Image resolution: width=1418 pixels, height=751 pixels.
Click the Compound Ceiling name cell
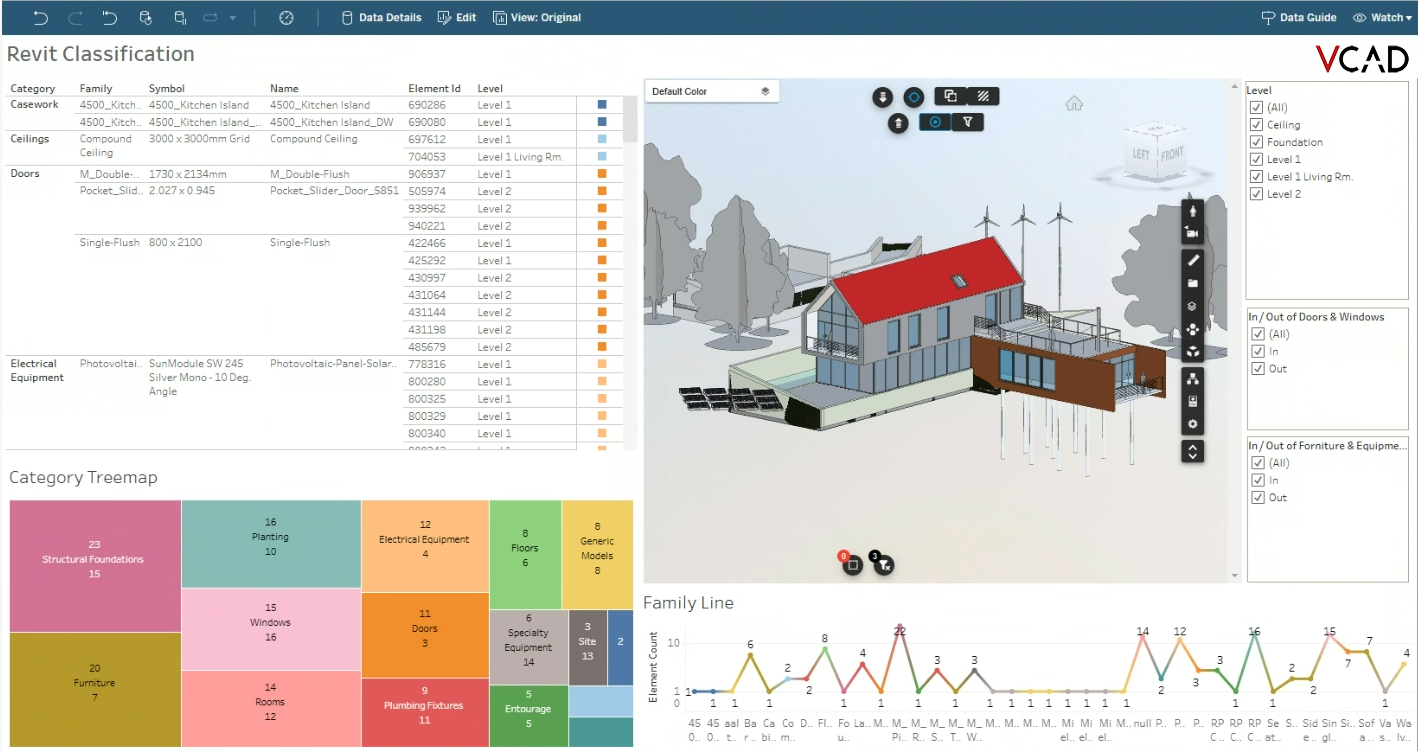[314, 139]
